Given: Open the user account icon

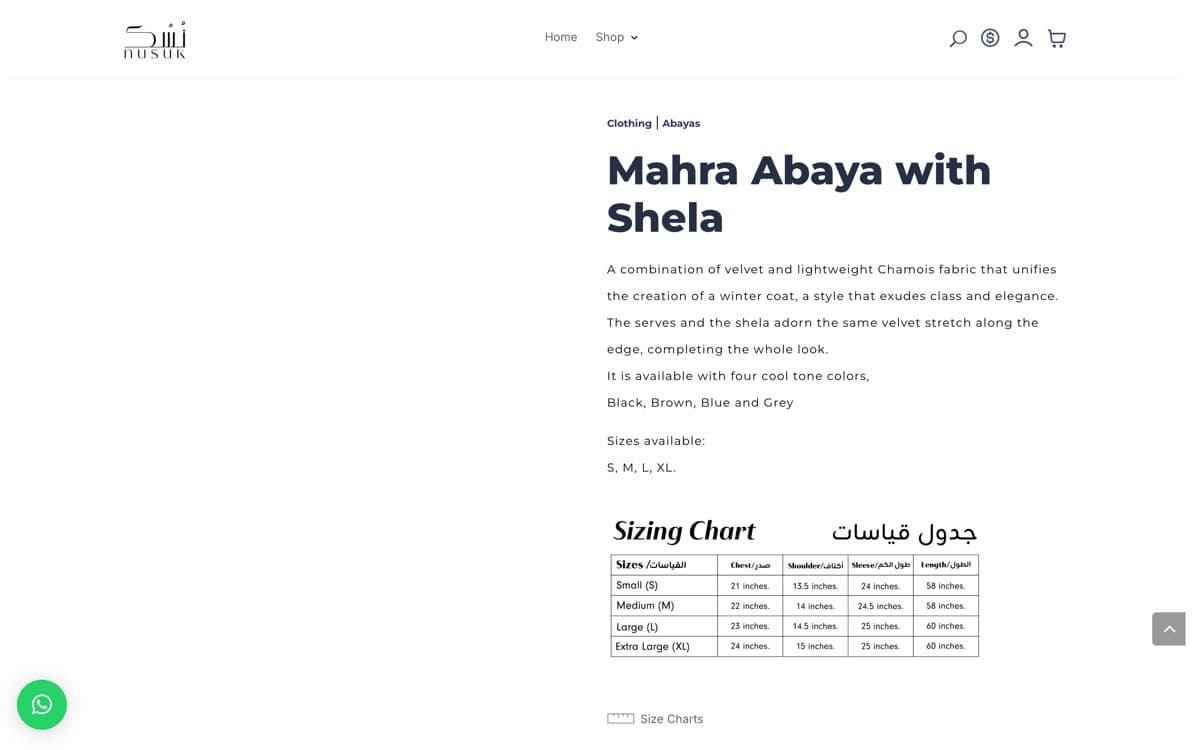Looking at the screenshot, I should click(x=1023, y=38).
